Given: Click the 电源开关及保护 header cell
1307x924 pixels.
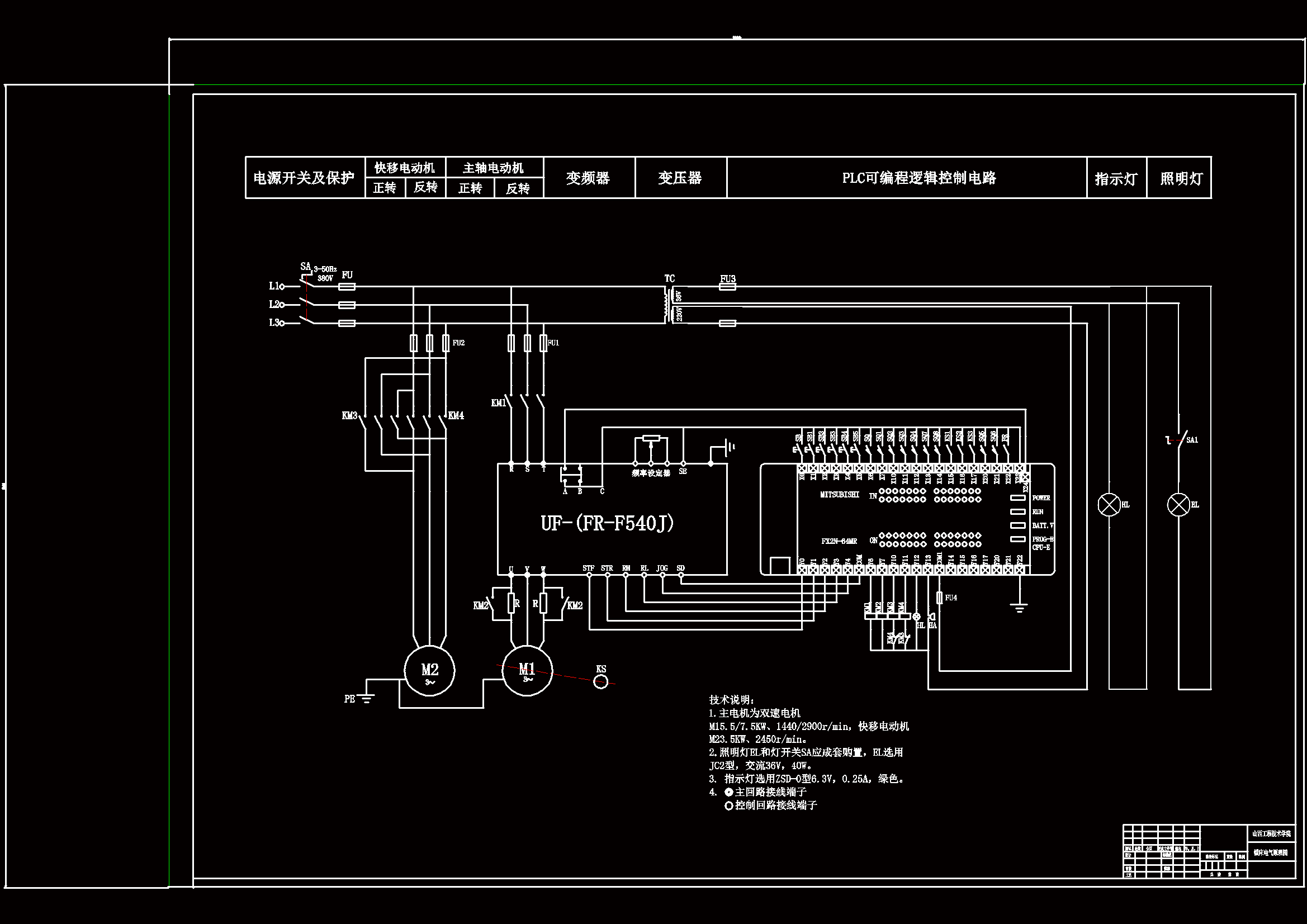Looking at the screenshot, I should pyautogui.click(x=304, y=178).
